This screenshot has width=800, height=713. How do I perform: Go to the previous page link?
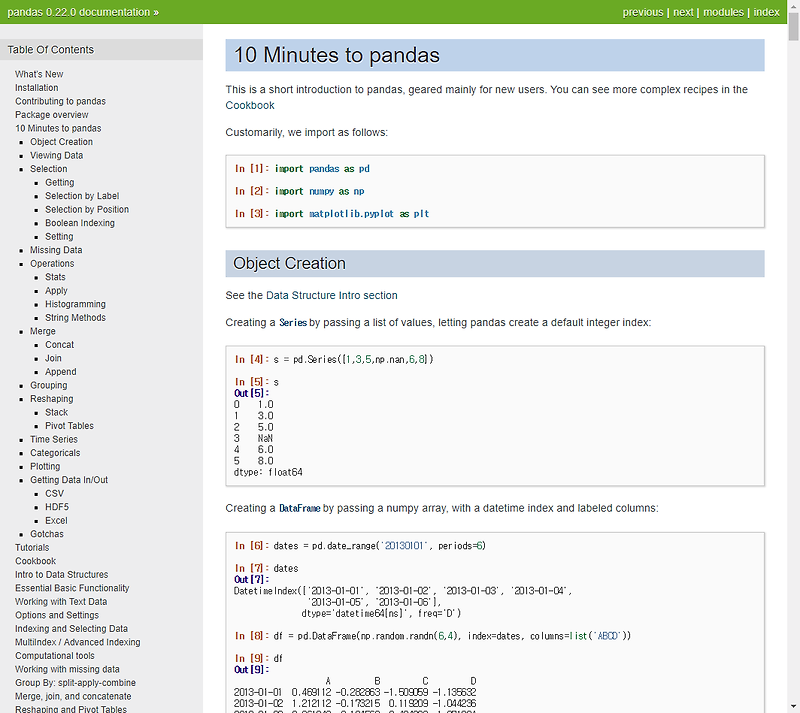click(x=642, y=12)
